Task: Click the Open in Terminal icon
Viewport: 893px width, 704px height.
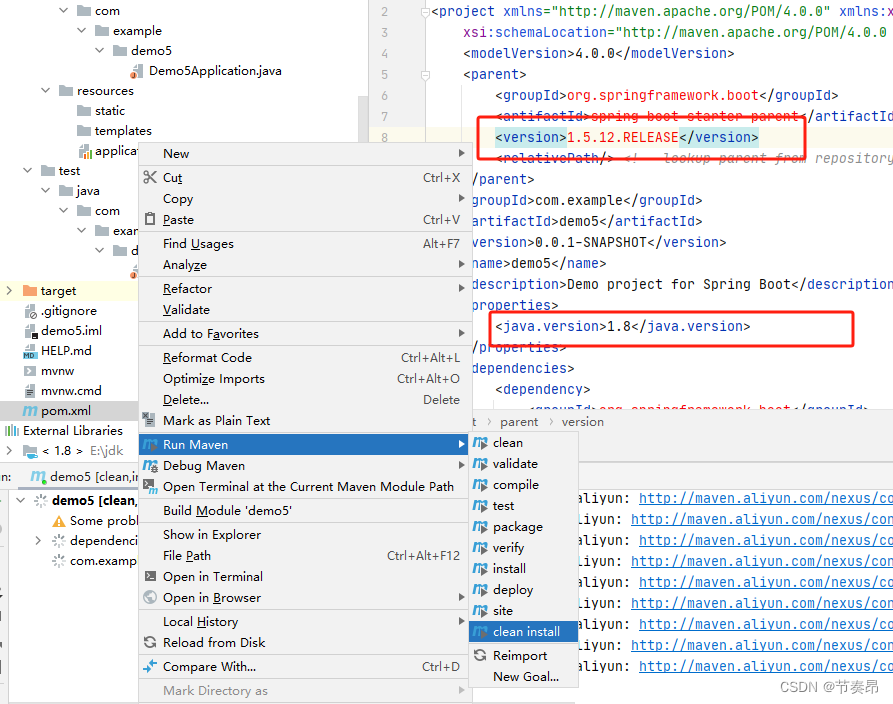Action: click(150, 576)
